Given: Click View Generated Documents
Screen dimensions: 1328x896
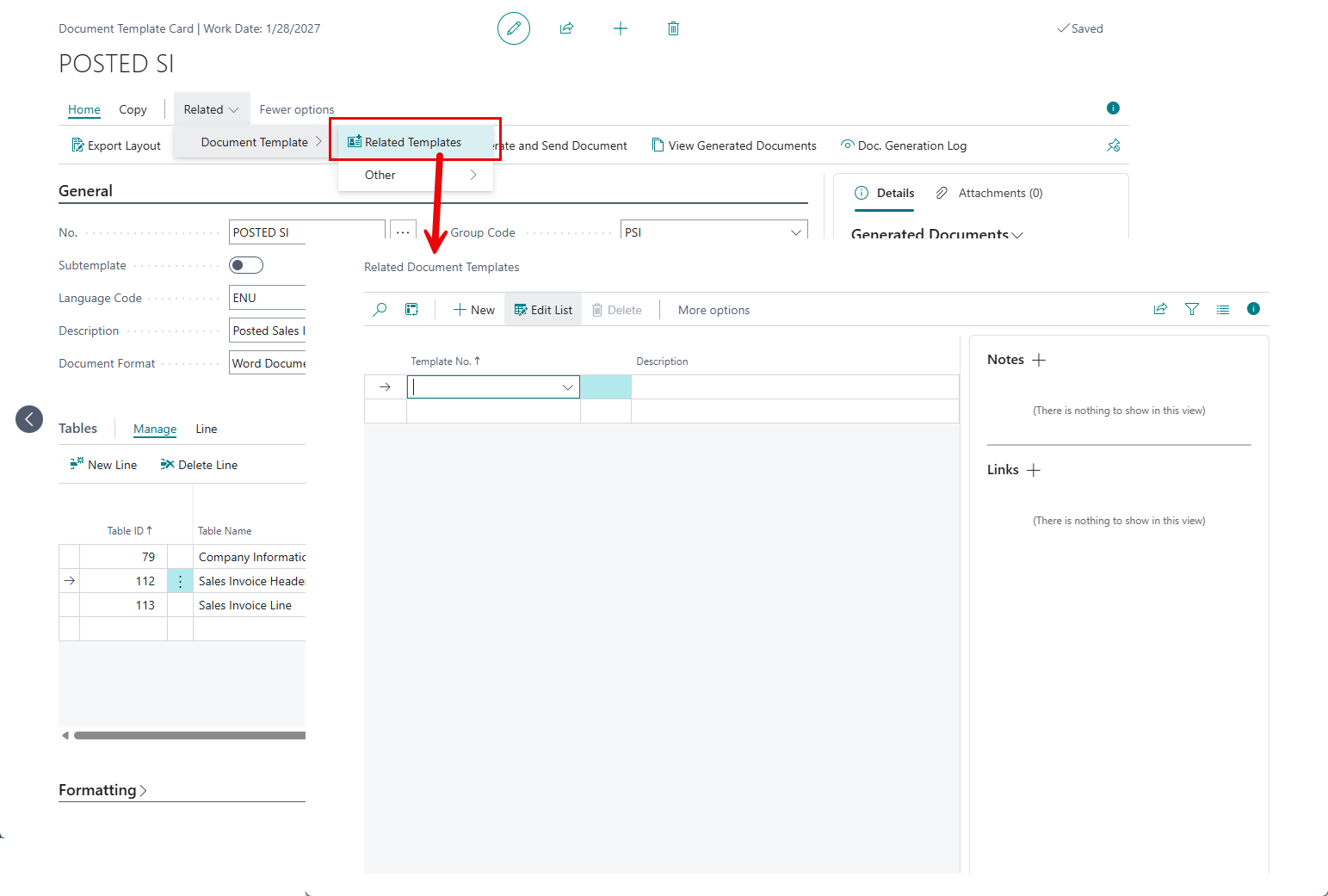Looking at the screenshot, I should click(x=734, y=145).
